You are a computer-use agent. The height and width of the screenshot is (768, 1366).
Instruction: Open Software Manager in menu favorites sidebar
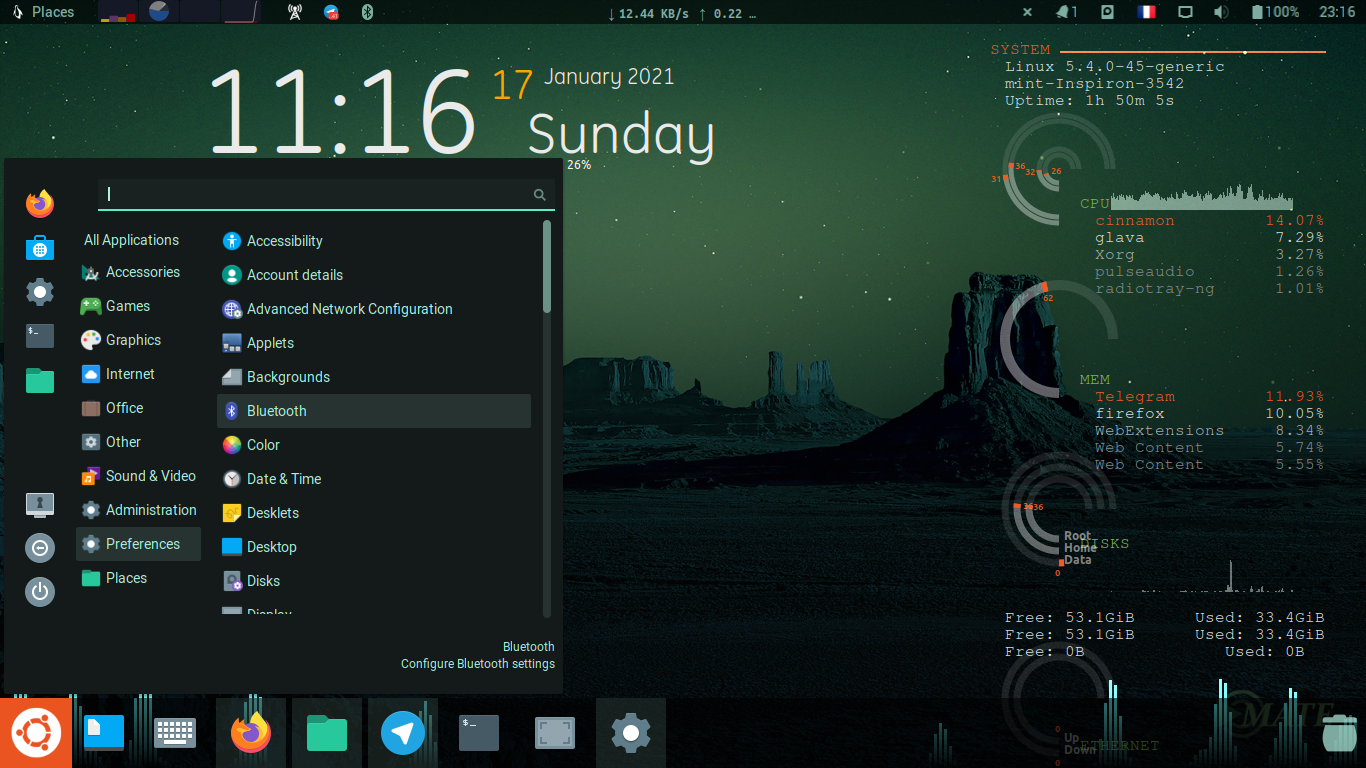tap(40, 248)
